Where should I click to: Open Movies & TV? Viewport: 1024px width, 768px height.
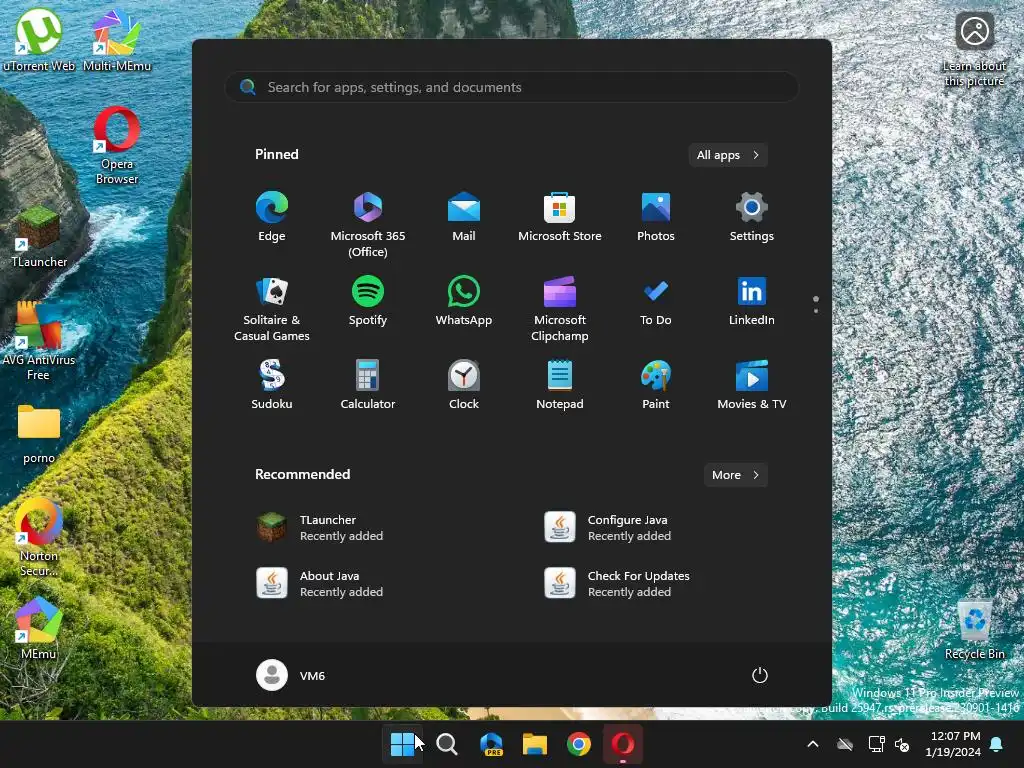(752, 385)
